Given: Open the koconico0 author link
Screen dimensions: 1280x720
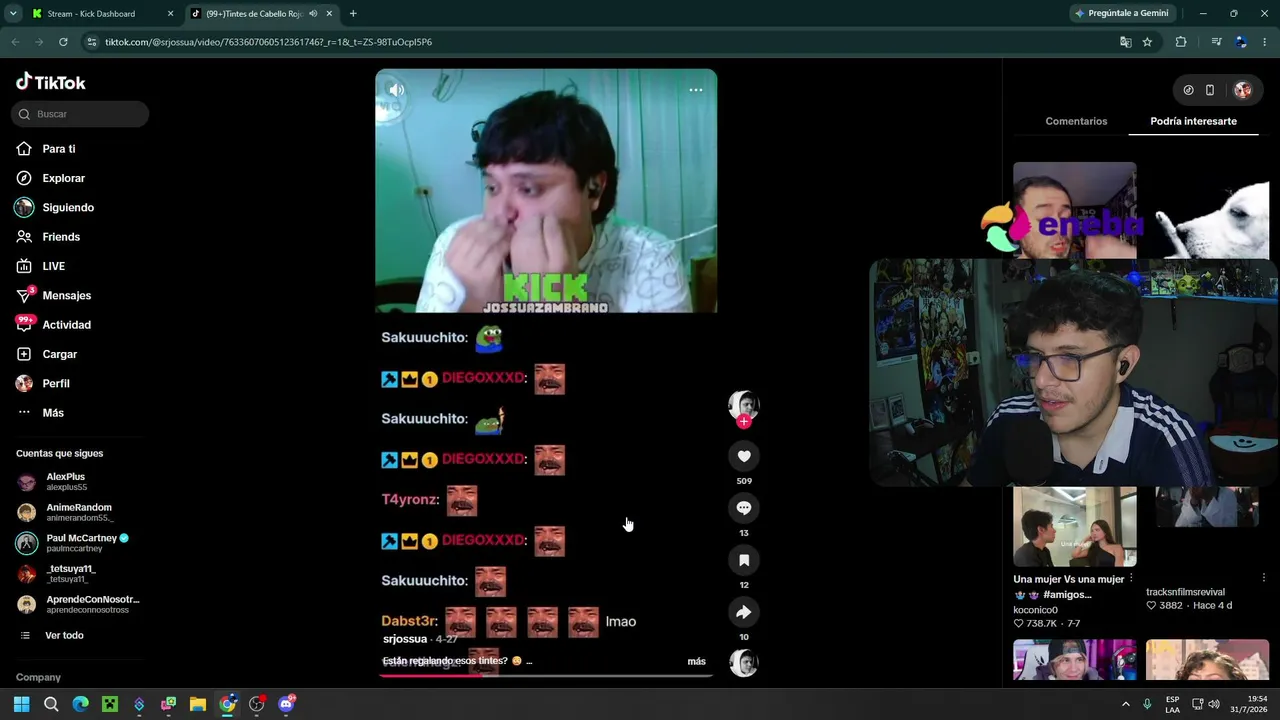Looking at the screenshot, I should [1035, 610].
